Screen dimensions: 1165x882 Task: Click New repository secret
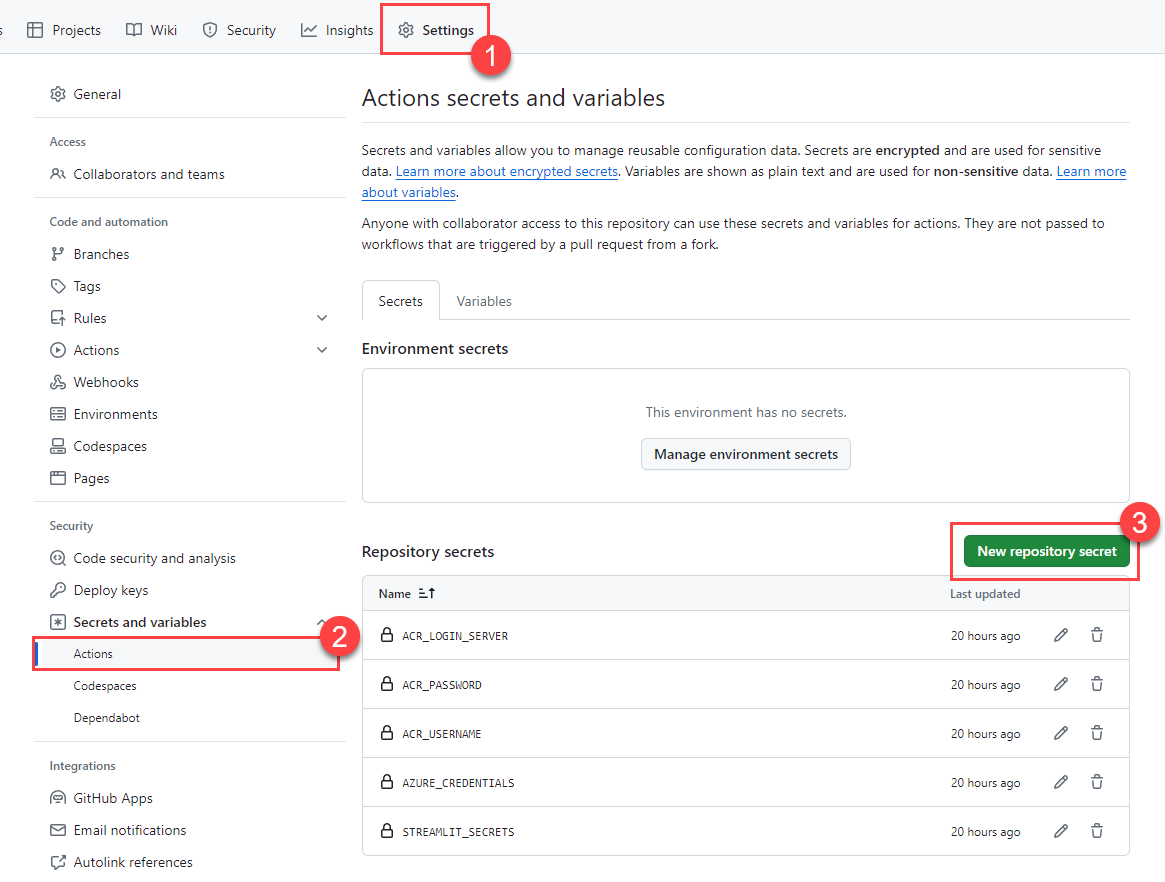(1046, 551)
